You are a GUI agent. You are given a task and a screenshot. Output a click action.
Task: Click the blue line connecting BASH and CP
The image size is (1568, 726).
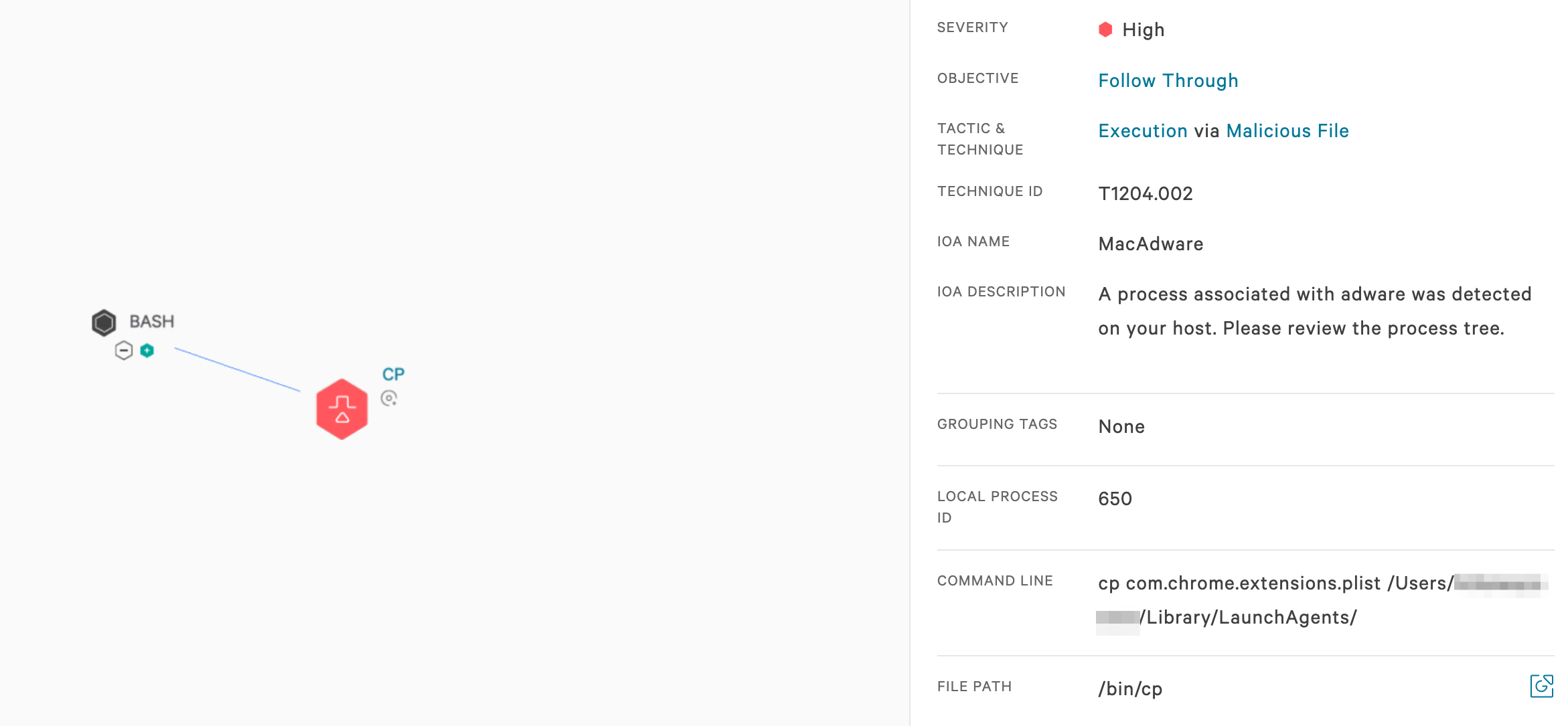tap(238, 369)
